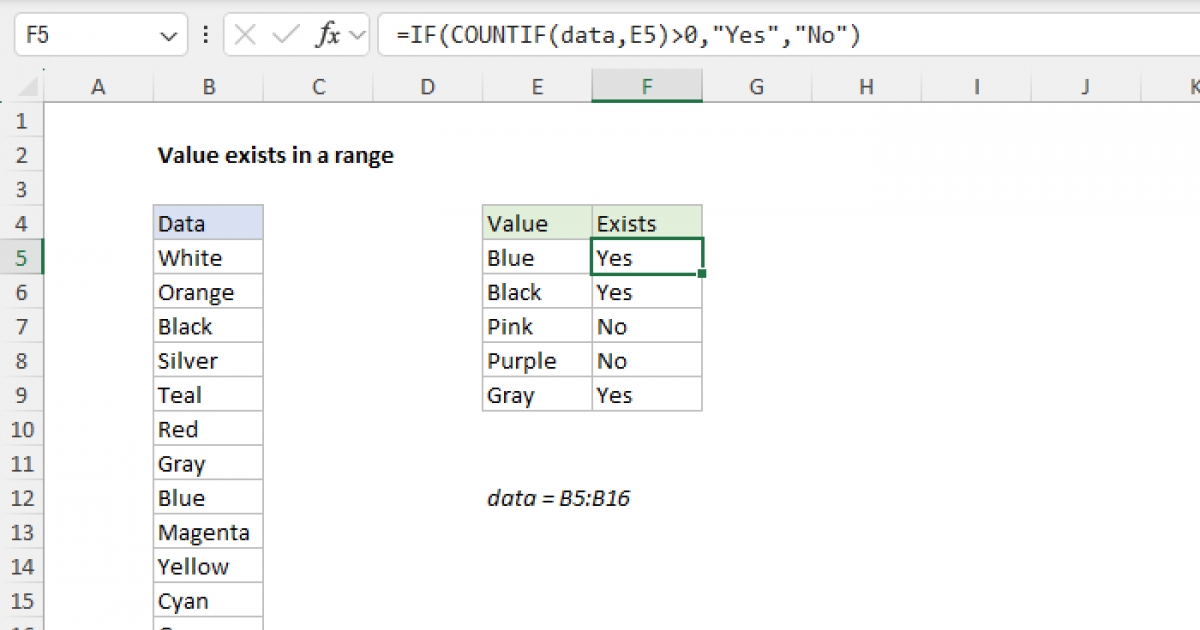The height and width of the screenshot is (630, 1200).
Task: Click the fill handle of cell F5
Action: coord(703,274)
